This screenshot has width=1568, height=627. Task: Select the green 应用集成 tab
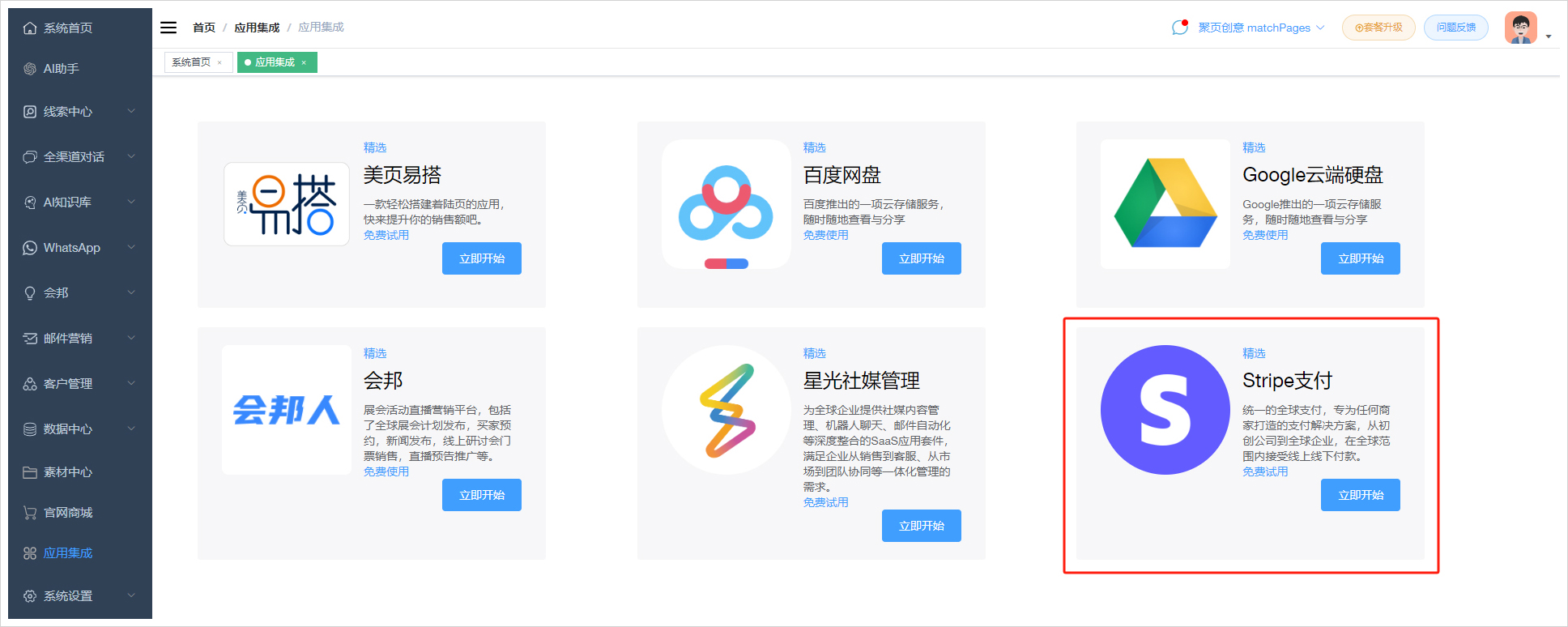pos(277,62)
